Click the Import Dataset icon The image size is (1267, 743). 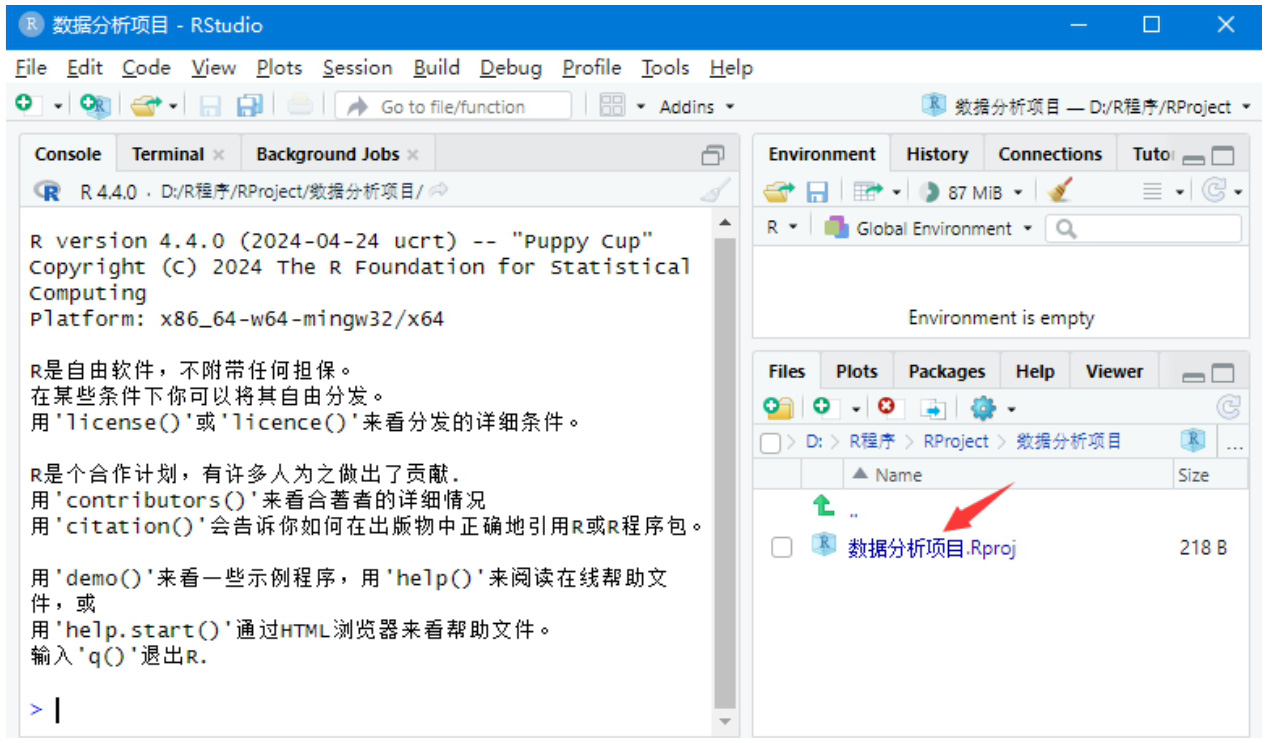tap(869, 191)
